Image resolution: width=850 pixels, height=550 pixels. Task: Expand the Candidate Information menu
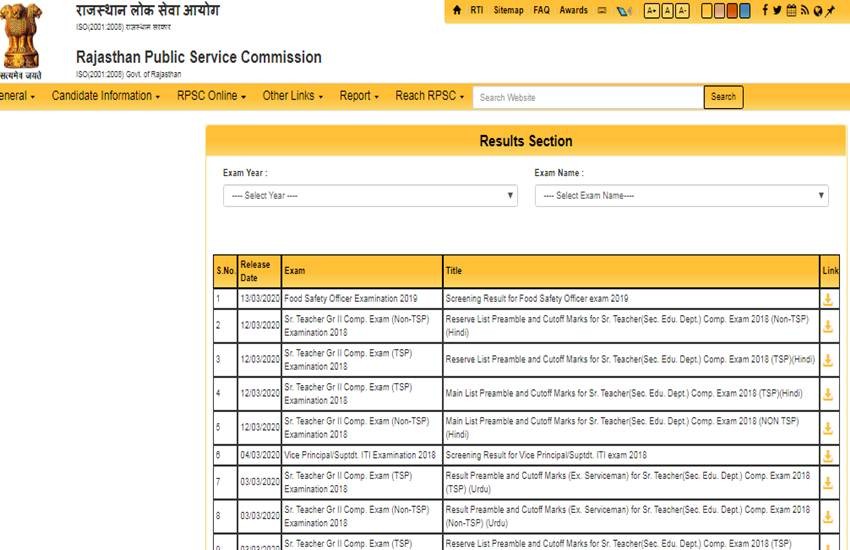(106, 96)
